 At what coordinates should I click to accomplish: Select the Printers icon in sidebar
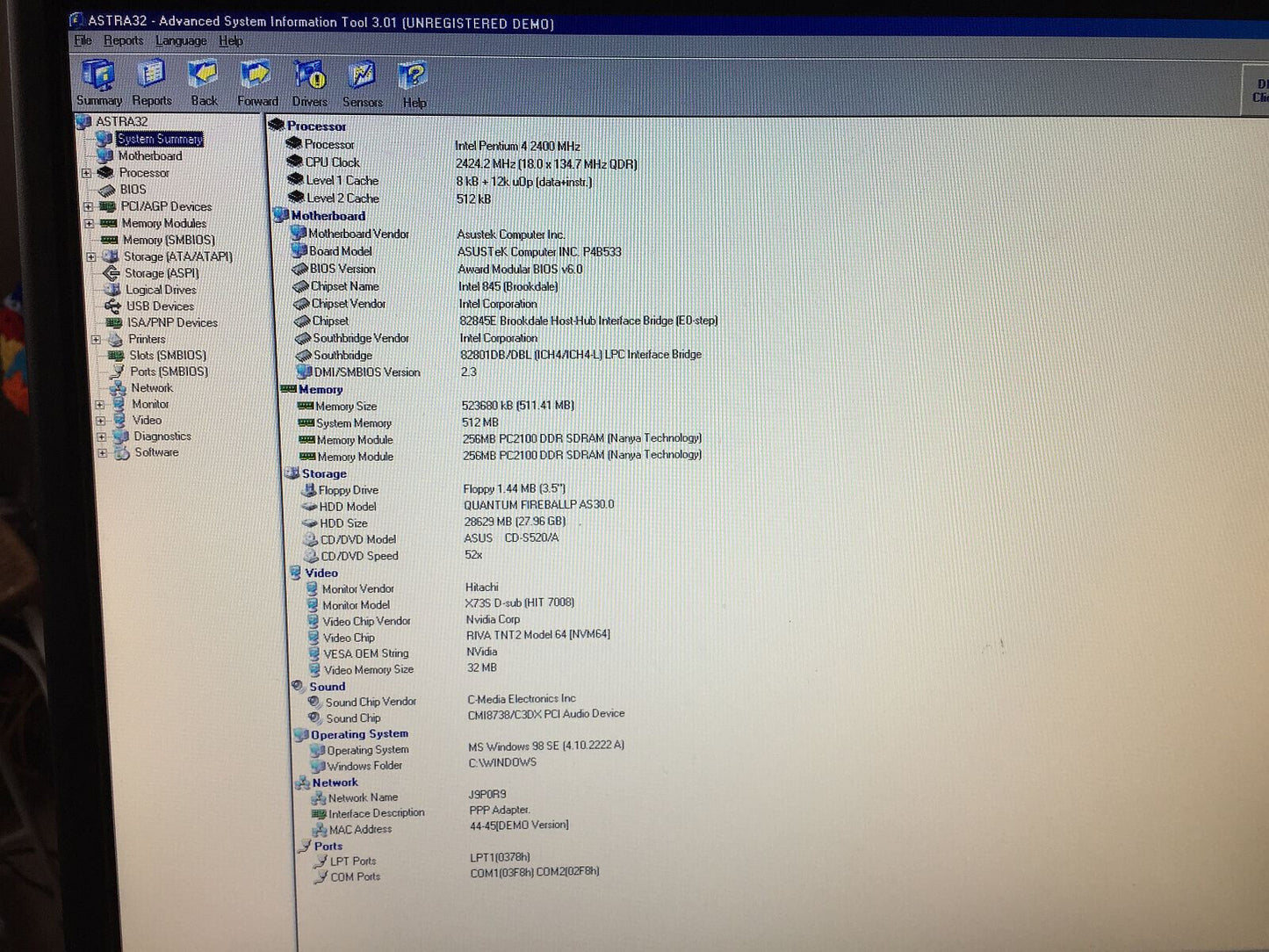click(x=120, y=339)
